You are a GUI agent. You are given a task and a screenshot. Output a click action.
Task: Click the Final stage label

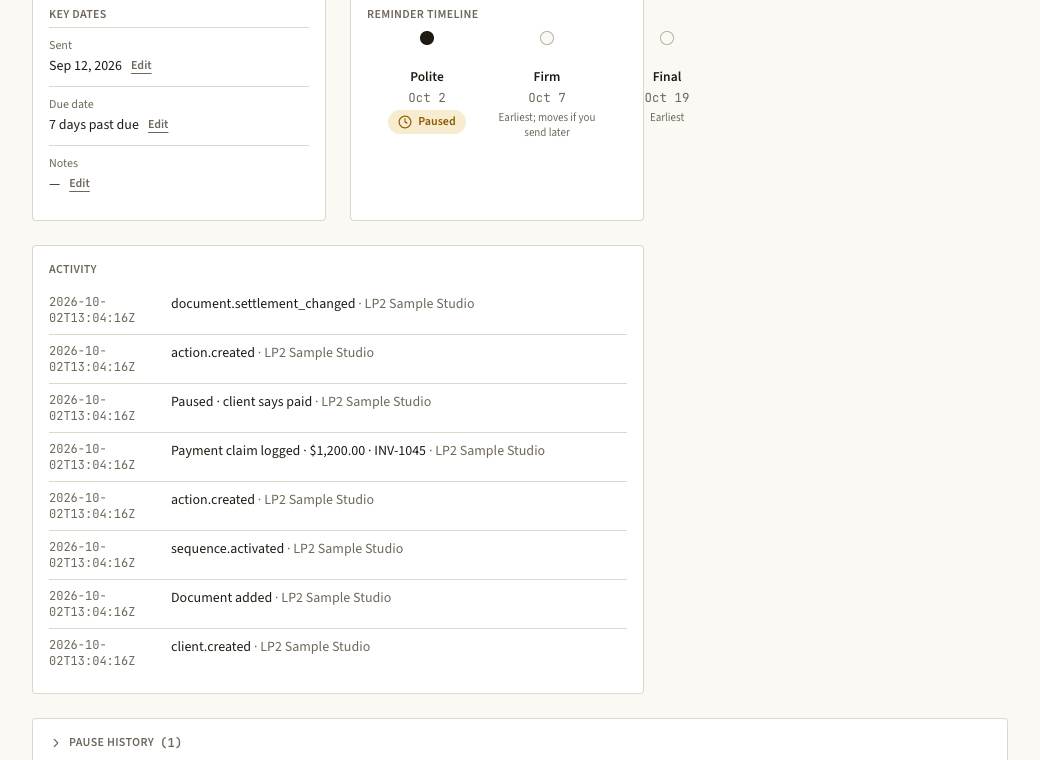(x=667, y=77)
